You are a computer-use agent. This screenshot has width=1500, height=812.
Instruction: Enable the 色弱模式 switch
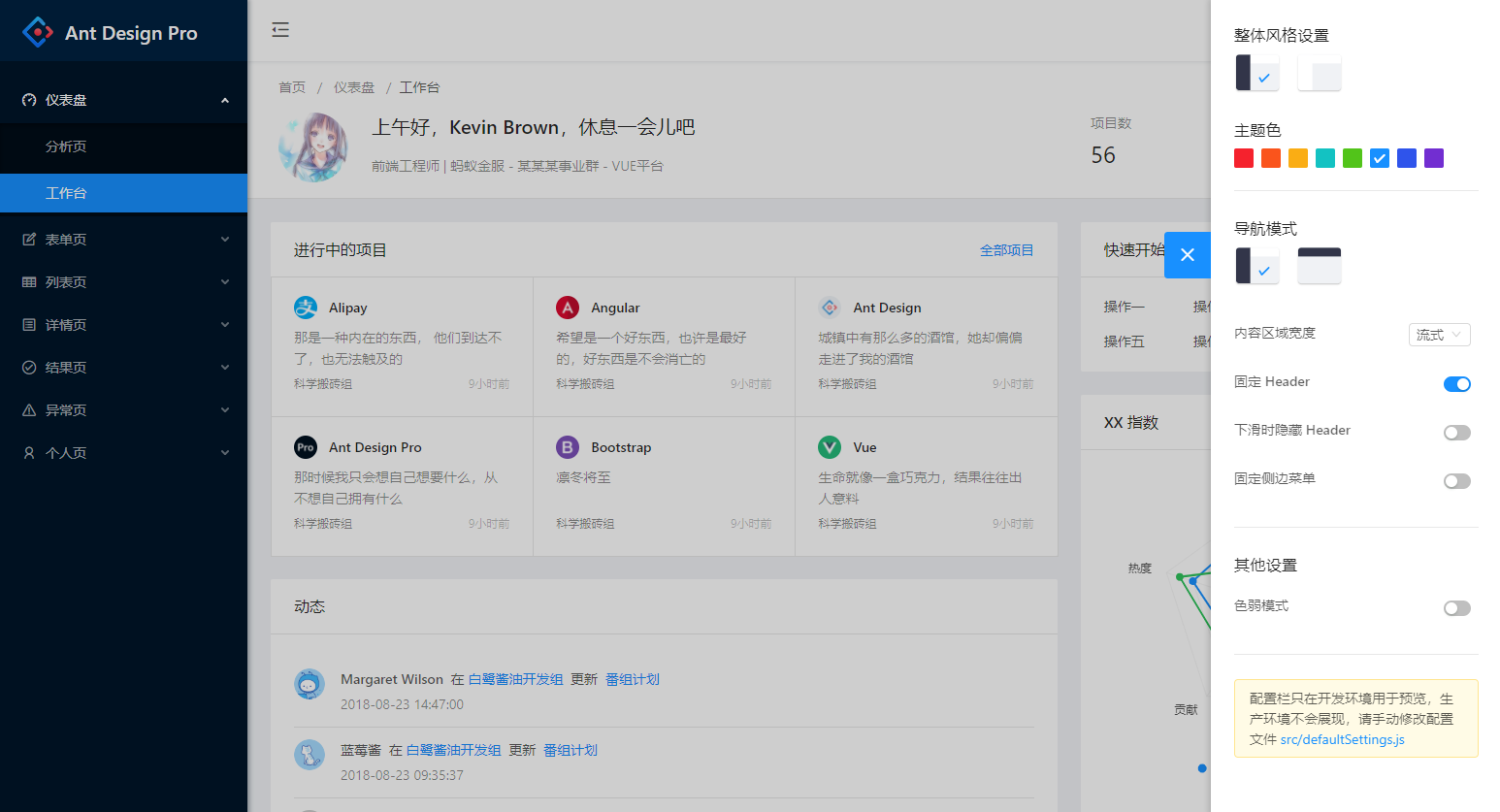pos(1457,608)
